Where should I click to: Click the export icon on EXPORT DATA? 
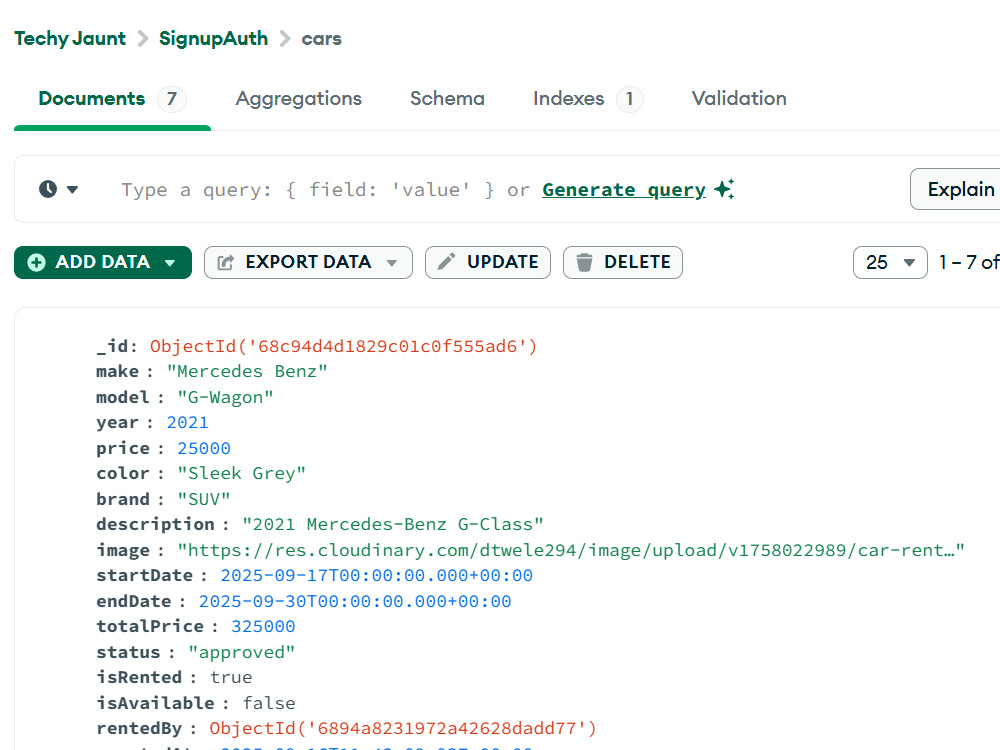tap(226, 262)
